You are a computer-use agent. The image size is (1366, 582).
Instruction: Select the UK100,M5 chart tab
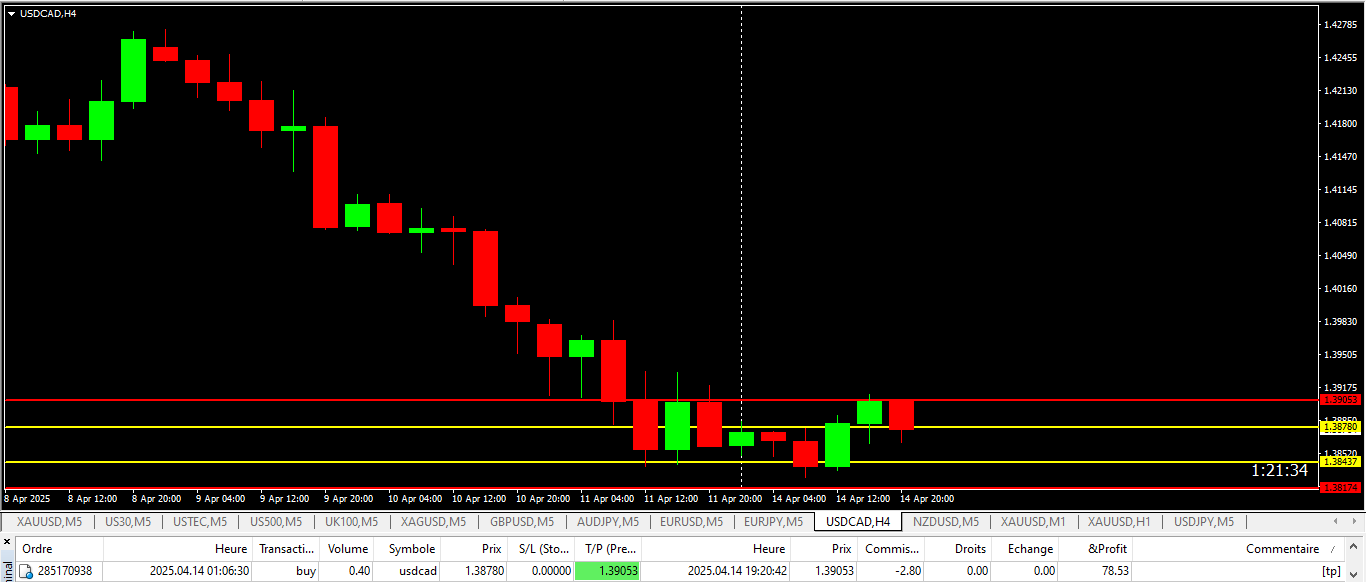click(x=351, y=522)
